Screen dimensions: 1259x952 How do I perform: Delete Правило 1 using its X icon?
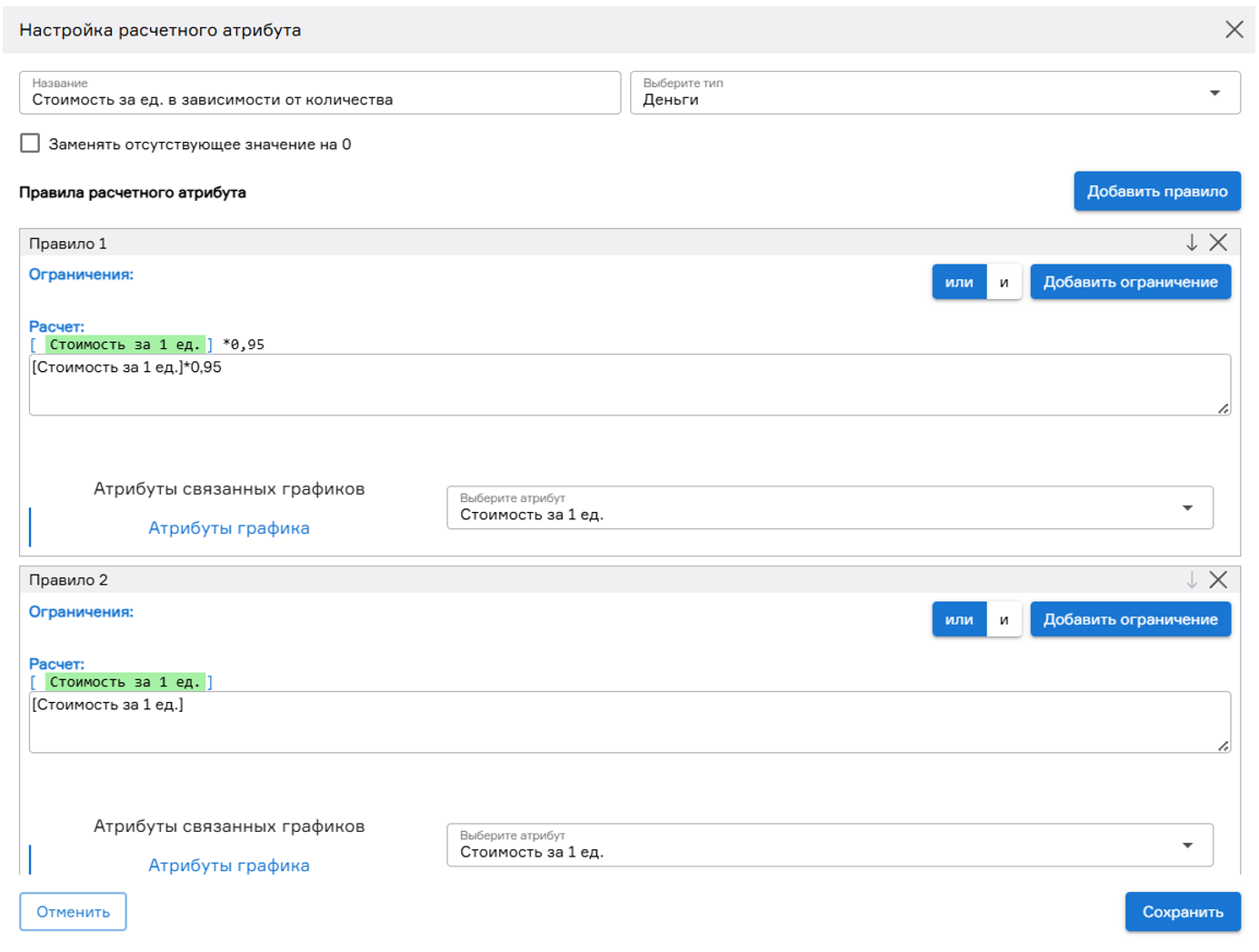[1218, 243]
